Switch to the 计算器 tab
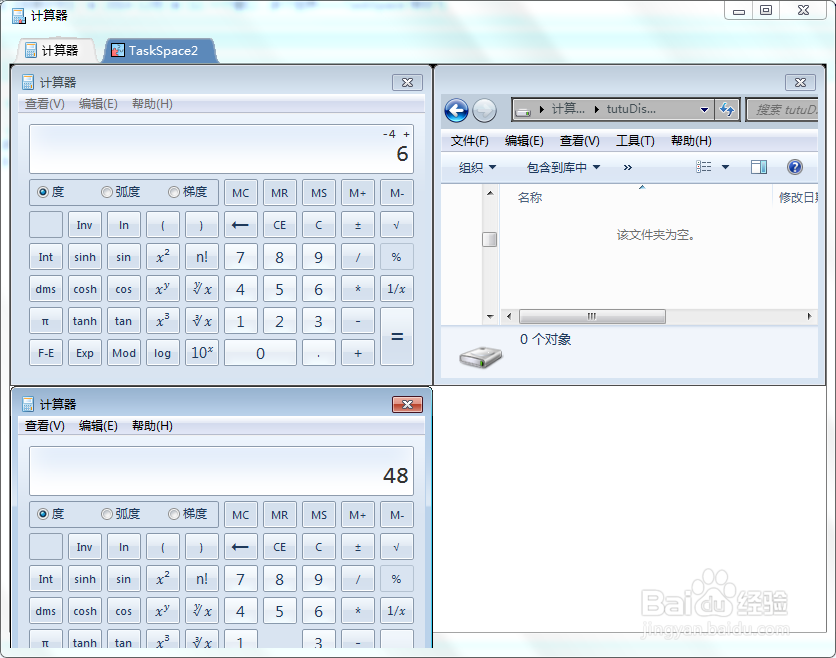This screenshot has width=836, height=658. click(x=55, y=51)
